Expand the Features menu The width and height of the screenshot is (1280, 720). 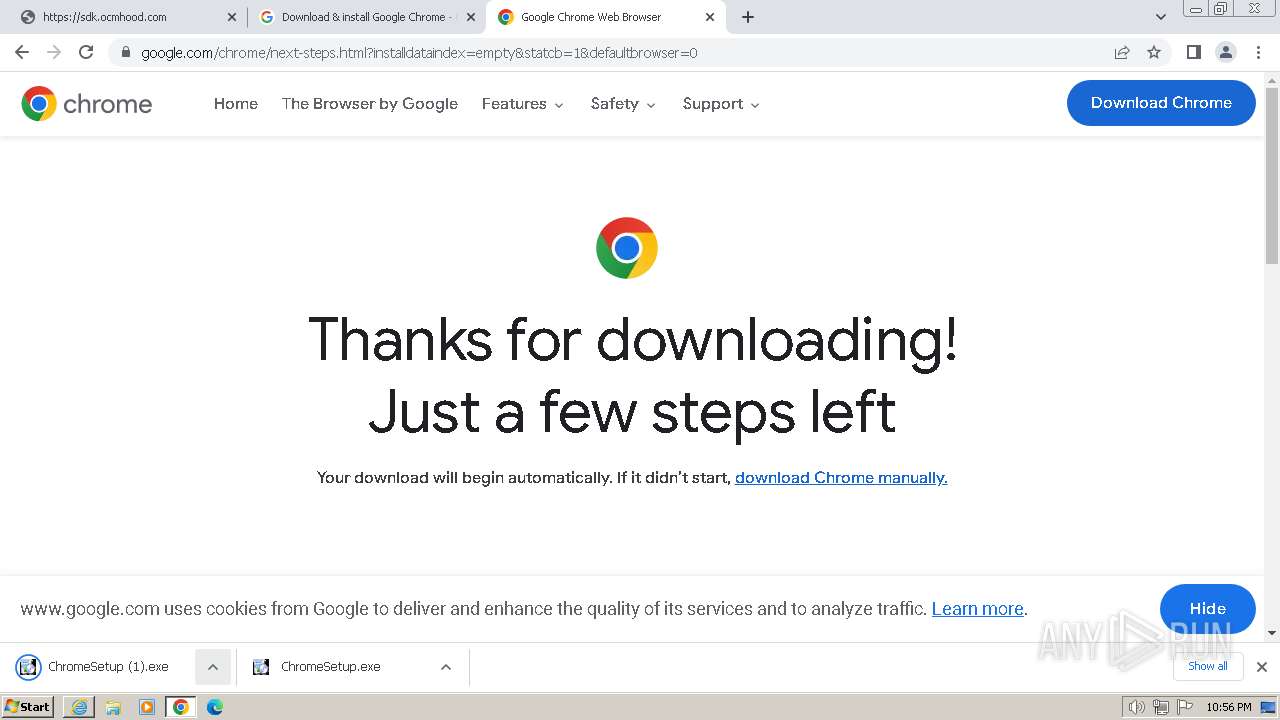(523, 104)
